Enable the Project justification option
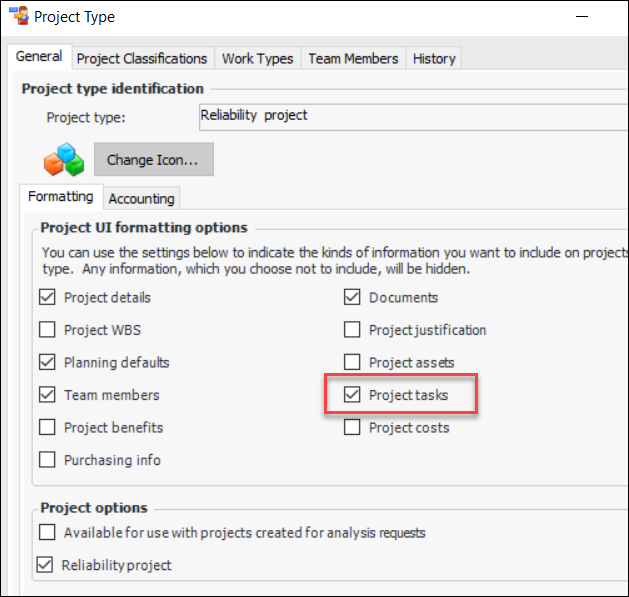This screenshot has height=597, width=629. tap(352, 330)
